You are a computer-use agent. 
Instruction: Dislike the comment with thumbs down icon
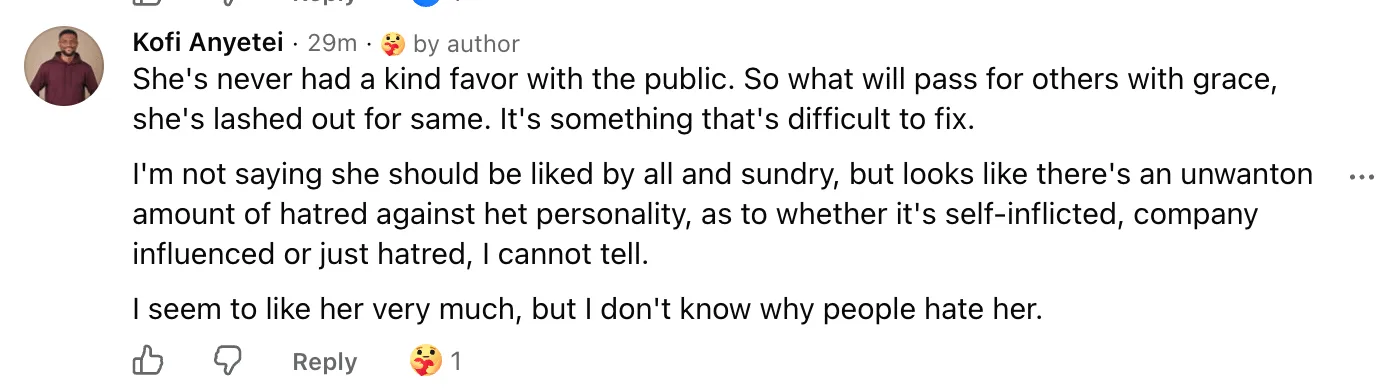[229, 361]
